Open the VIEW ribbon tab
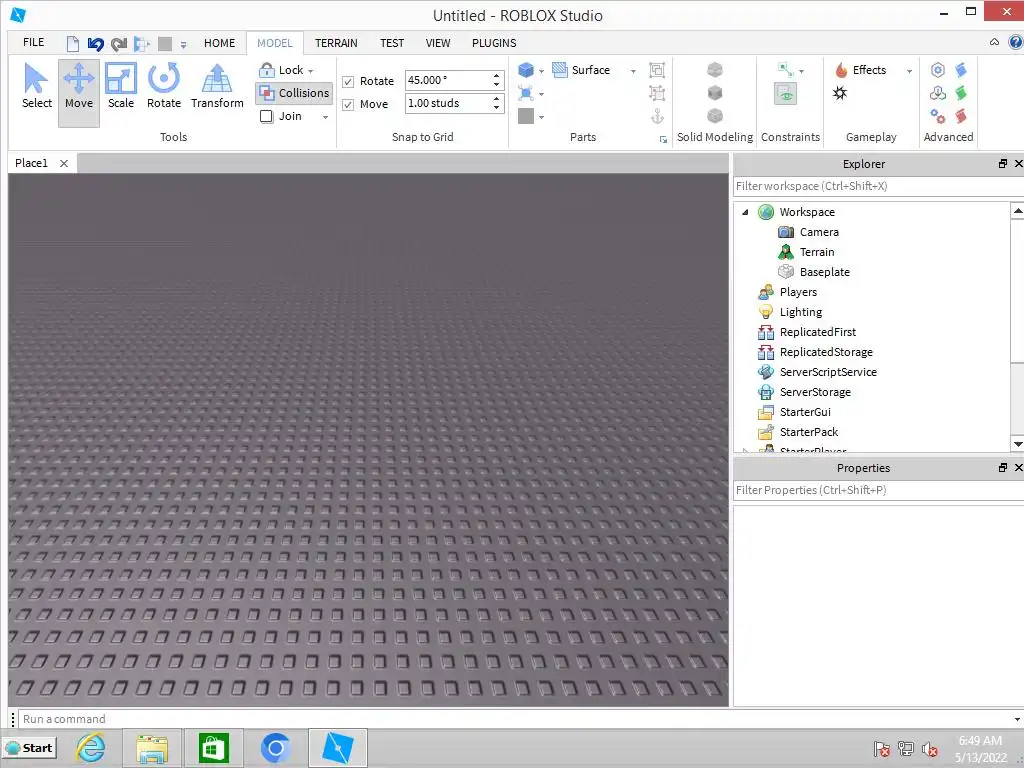This screenshot has height=768, width=1024. 438,43
